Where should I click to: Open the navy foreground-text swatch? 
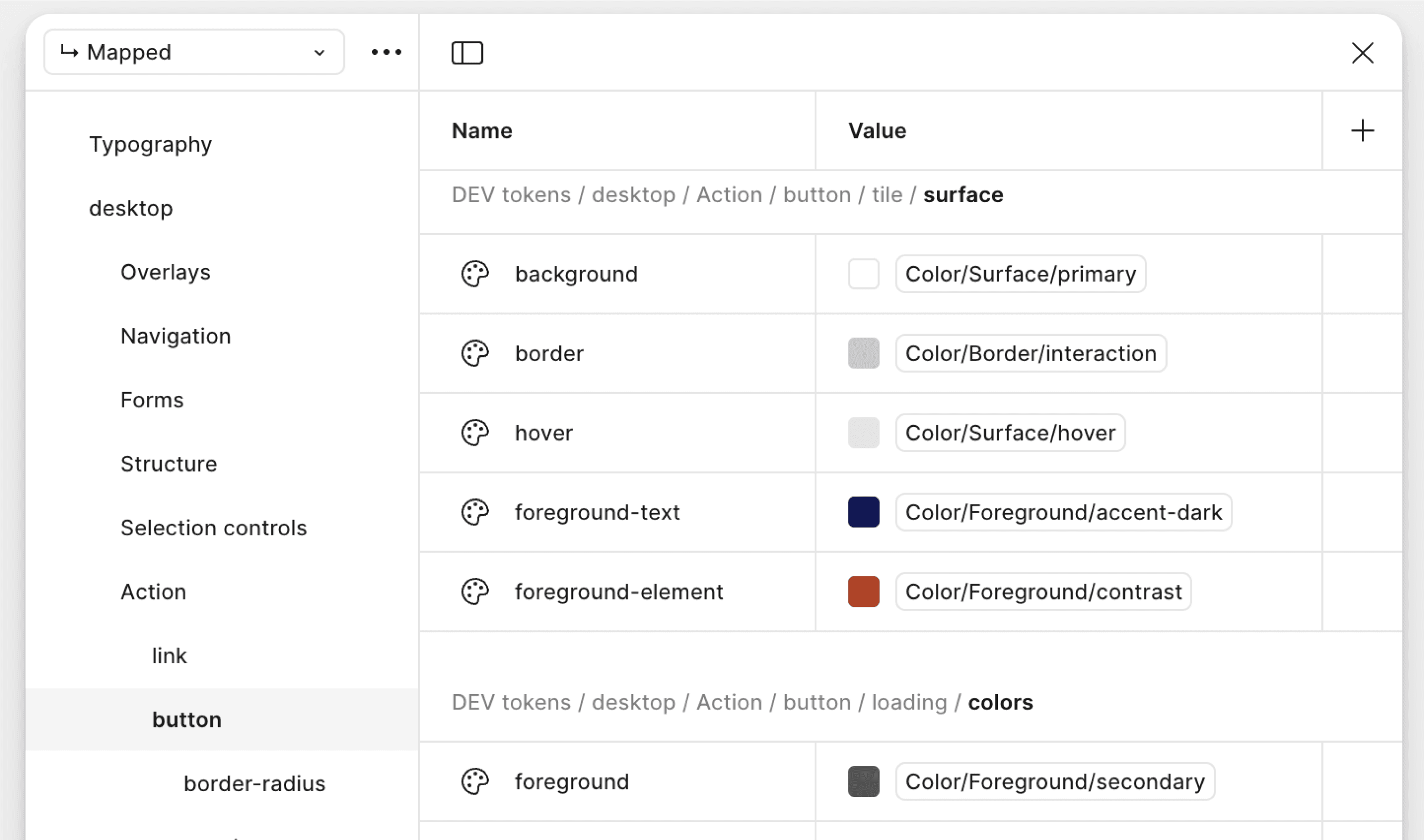(864, 512)
